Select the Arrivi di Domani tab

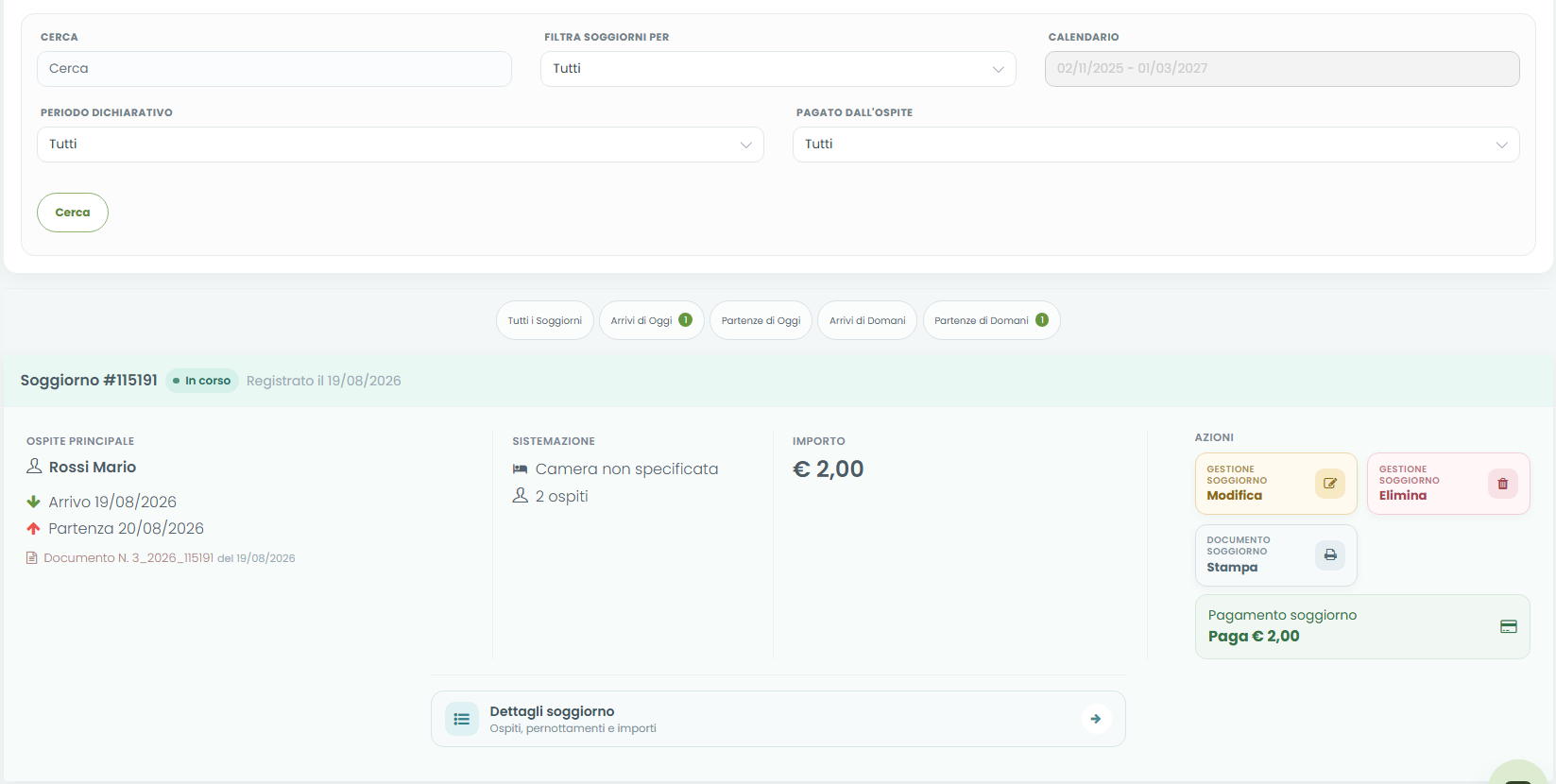(x=867, y=320)
